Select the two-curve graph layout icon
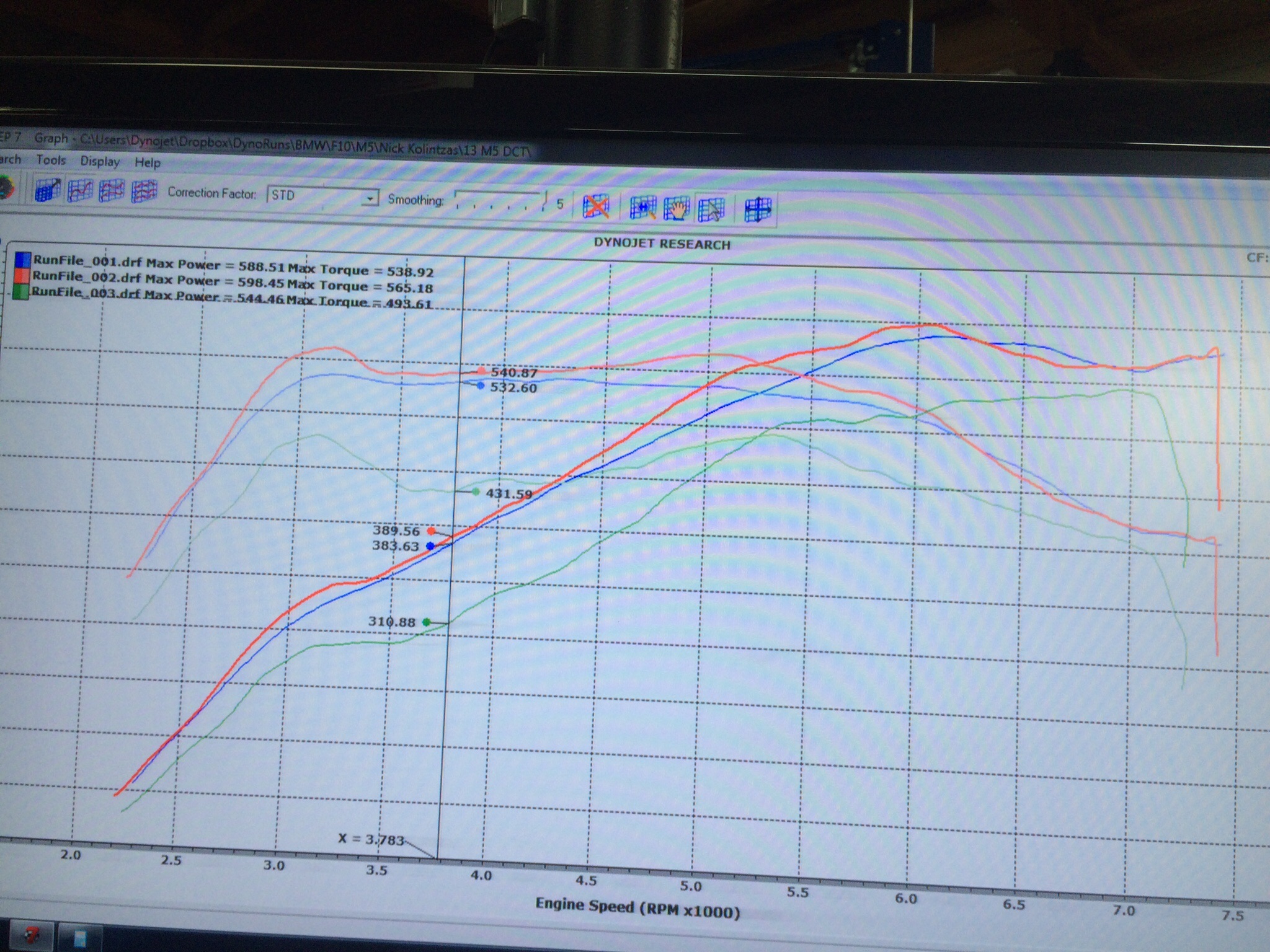 (x=112, y=191)
